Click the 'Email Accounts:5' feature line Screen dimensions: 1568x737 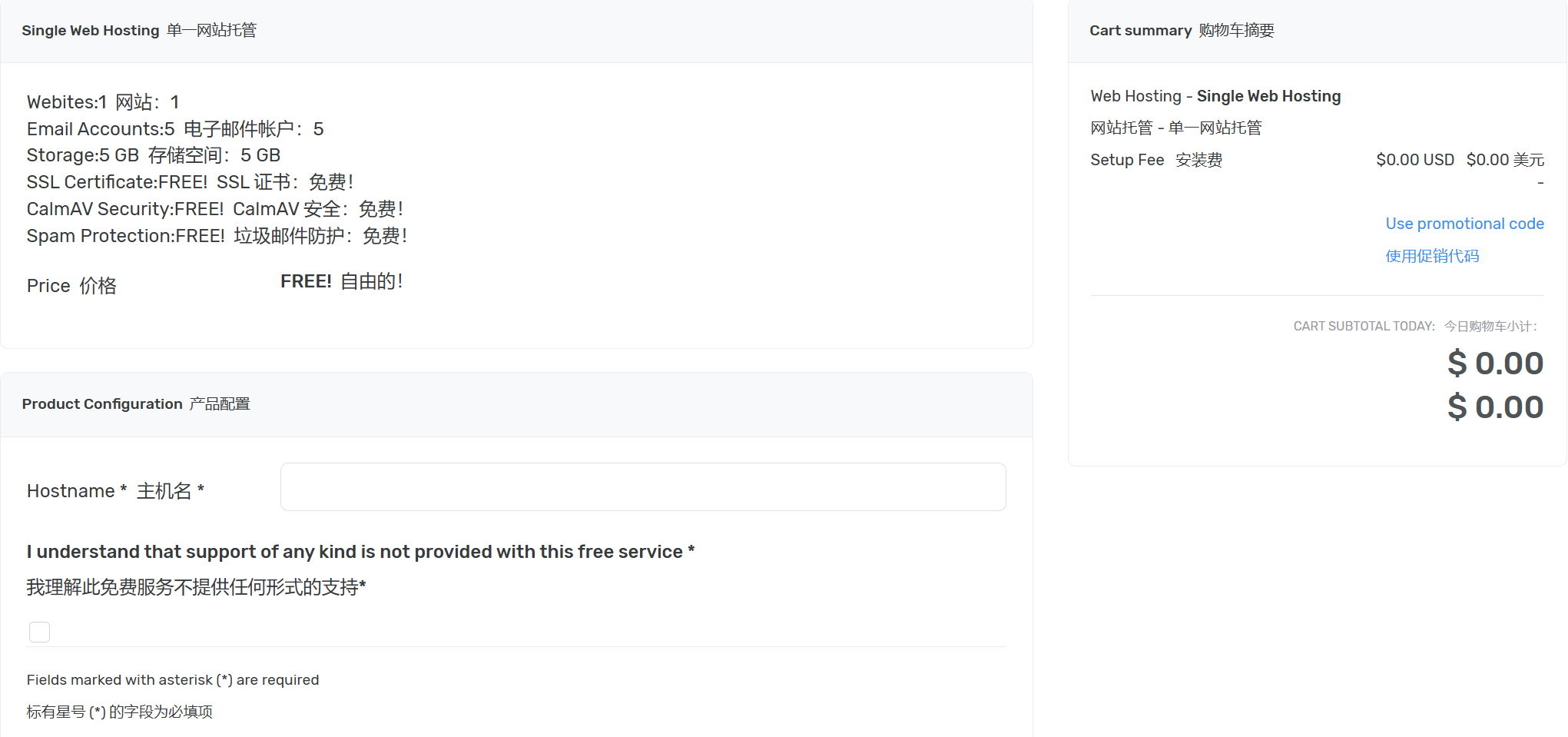point(101,129)
